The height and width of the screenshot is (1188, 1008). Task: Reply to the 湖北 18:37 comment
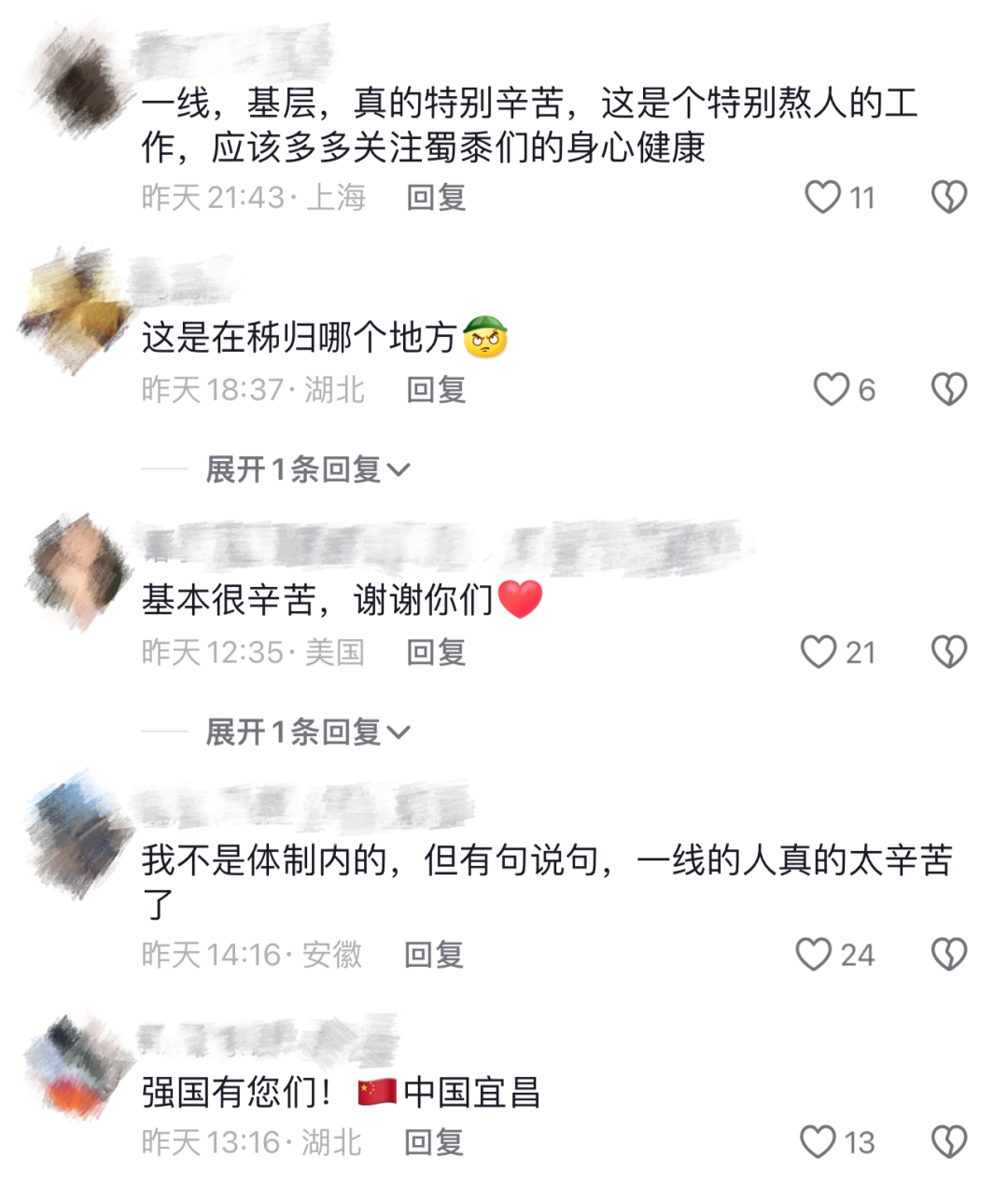pyautogui.click(x=436, y=389)
